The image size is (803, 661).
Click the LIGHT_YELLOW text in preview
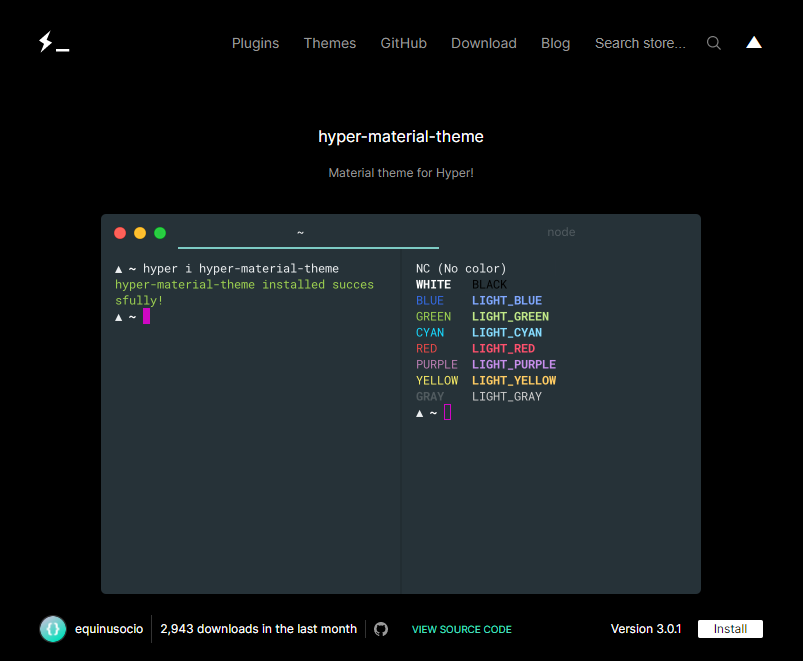click(514, 380)
